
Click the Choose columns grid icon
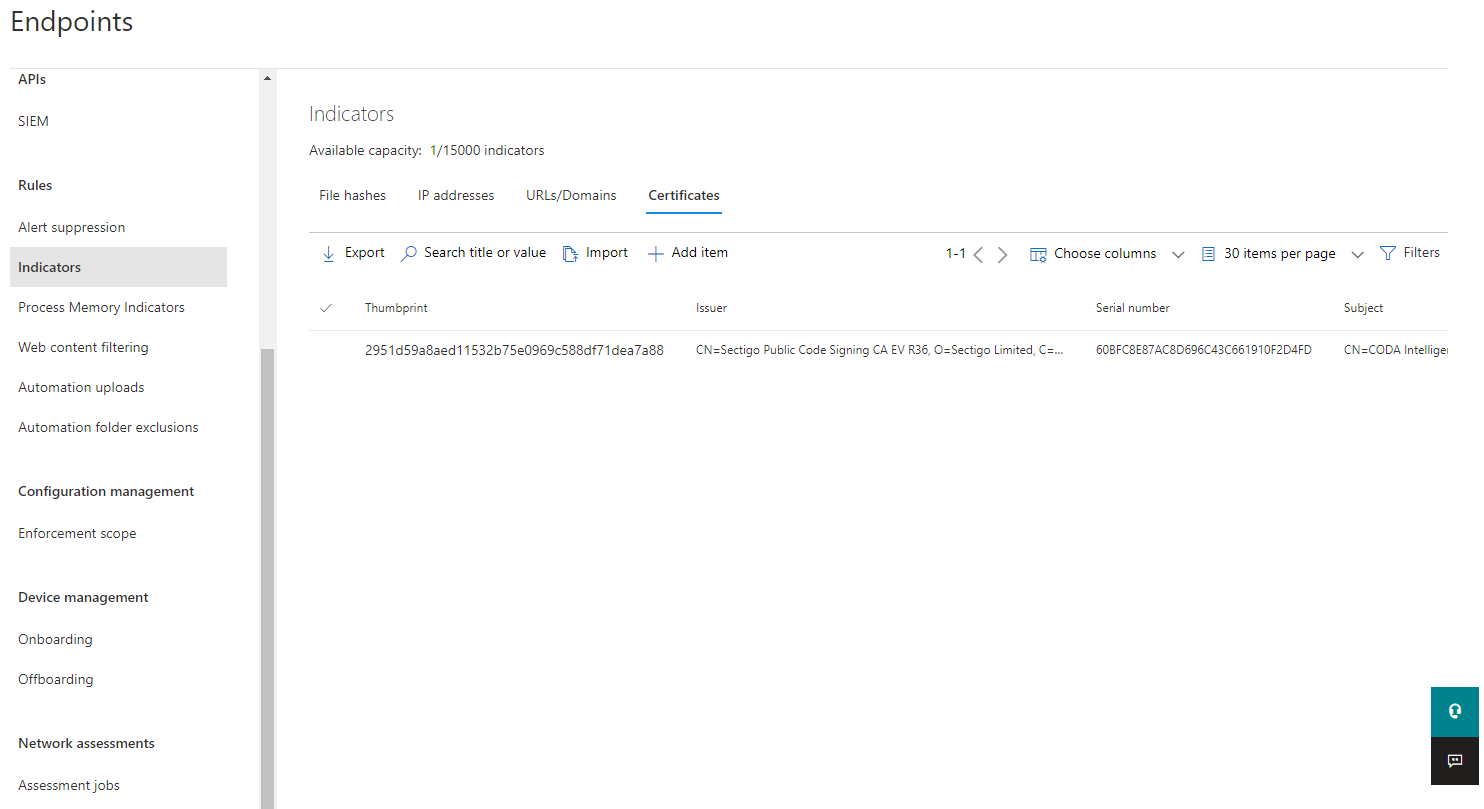[x=1039, y=253]
